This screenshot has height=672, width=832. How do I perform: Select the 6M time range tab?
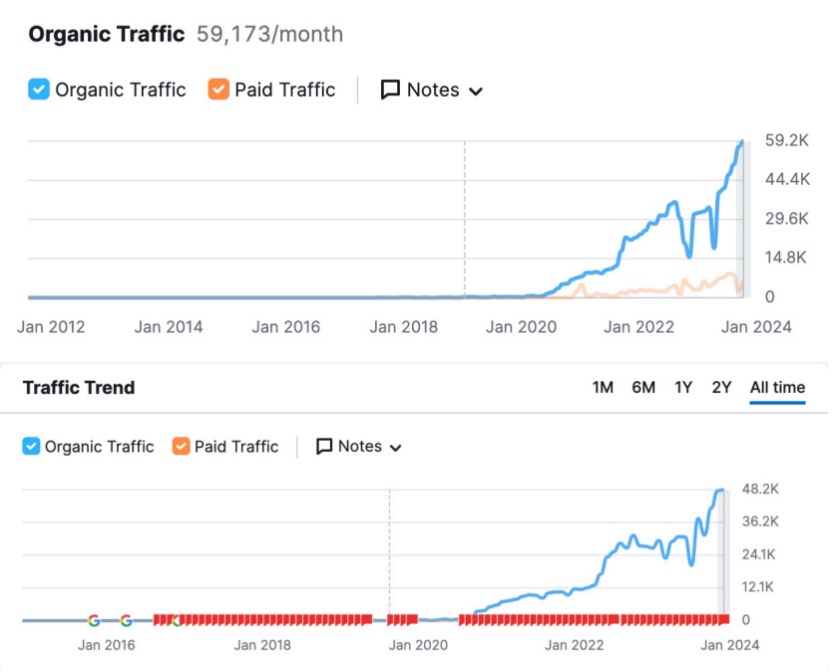[x=643, y=388]
